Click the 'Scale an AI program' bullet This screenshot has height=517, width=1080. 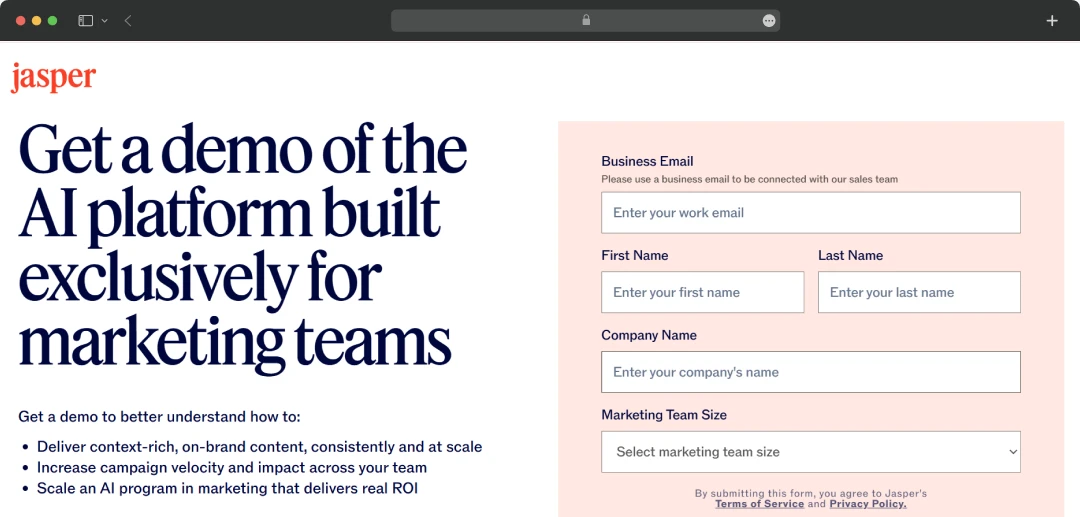click(x=227, y=489)
